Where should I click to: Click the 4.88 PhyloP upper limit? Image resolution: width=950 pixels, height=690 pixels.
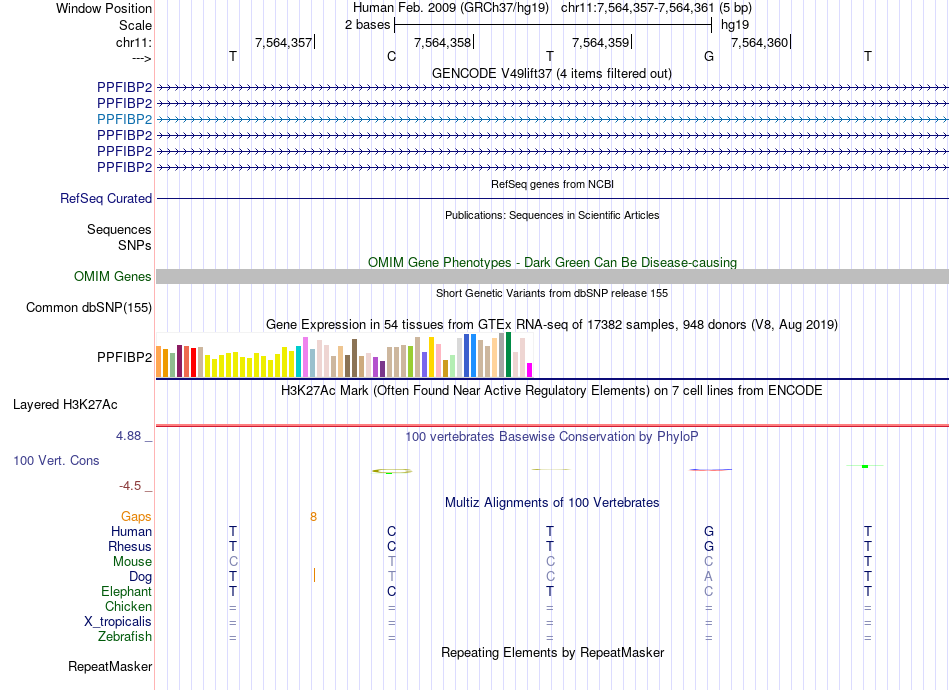click(128, 436)
